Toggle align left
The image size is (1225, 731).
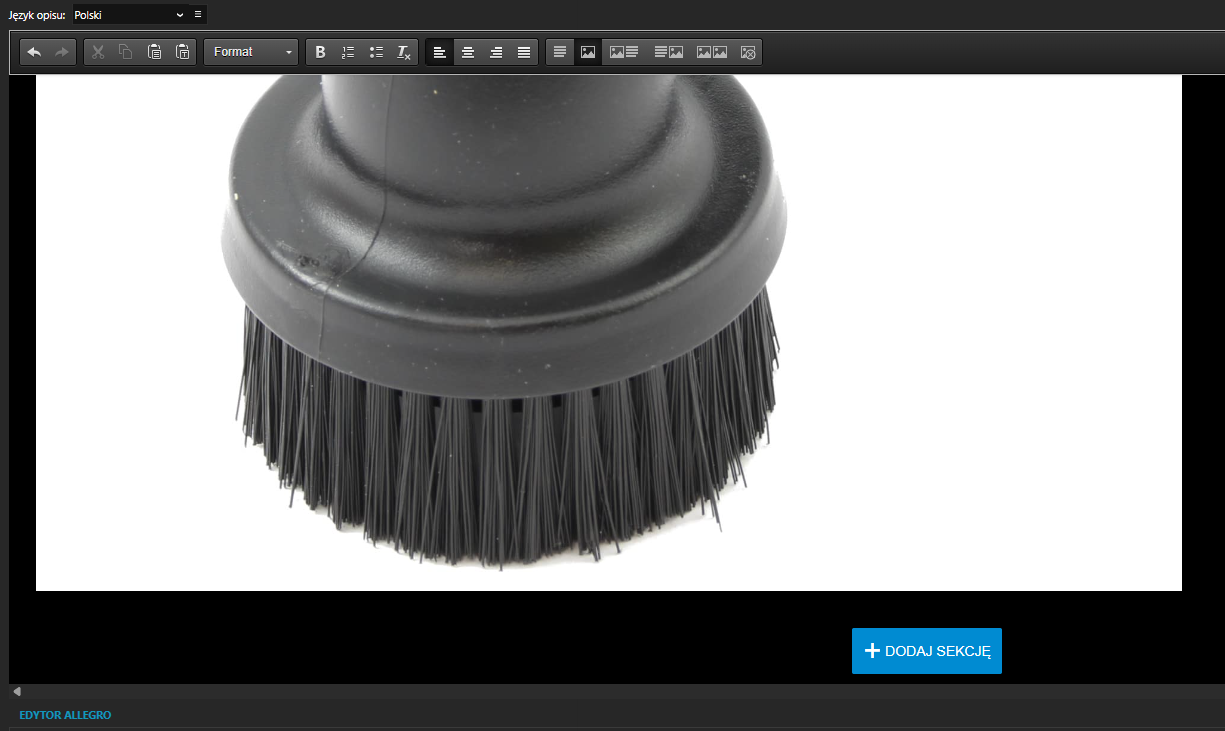pos(440,52)
